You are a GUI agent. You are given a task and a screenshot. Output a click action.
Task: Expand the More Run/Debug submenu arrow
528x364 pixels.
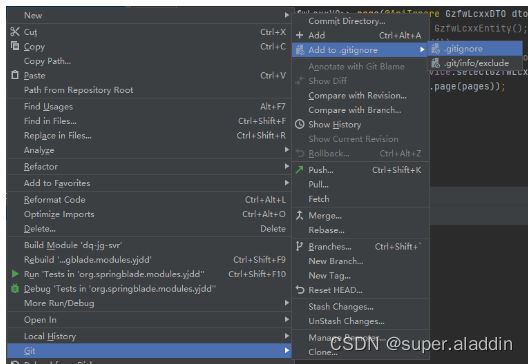click(x=287, y=303)
